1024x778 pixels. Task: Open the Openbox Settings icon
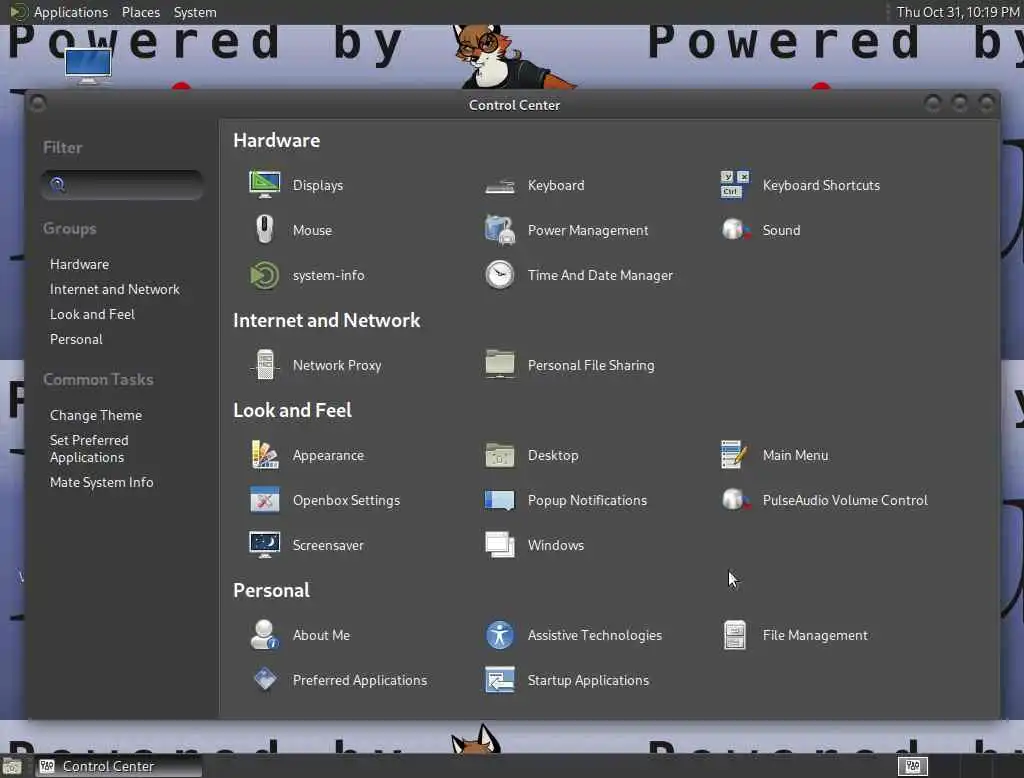coord(264,500)
